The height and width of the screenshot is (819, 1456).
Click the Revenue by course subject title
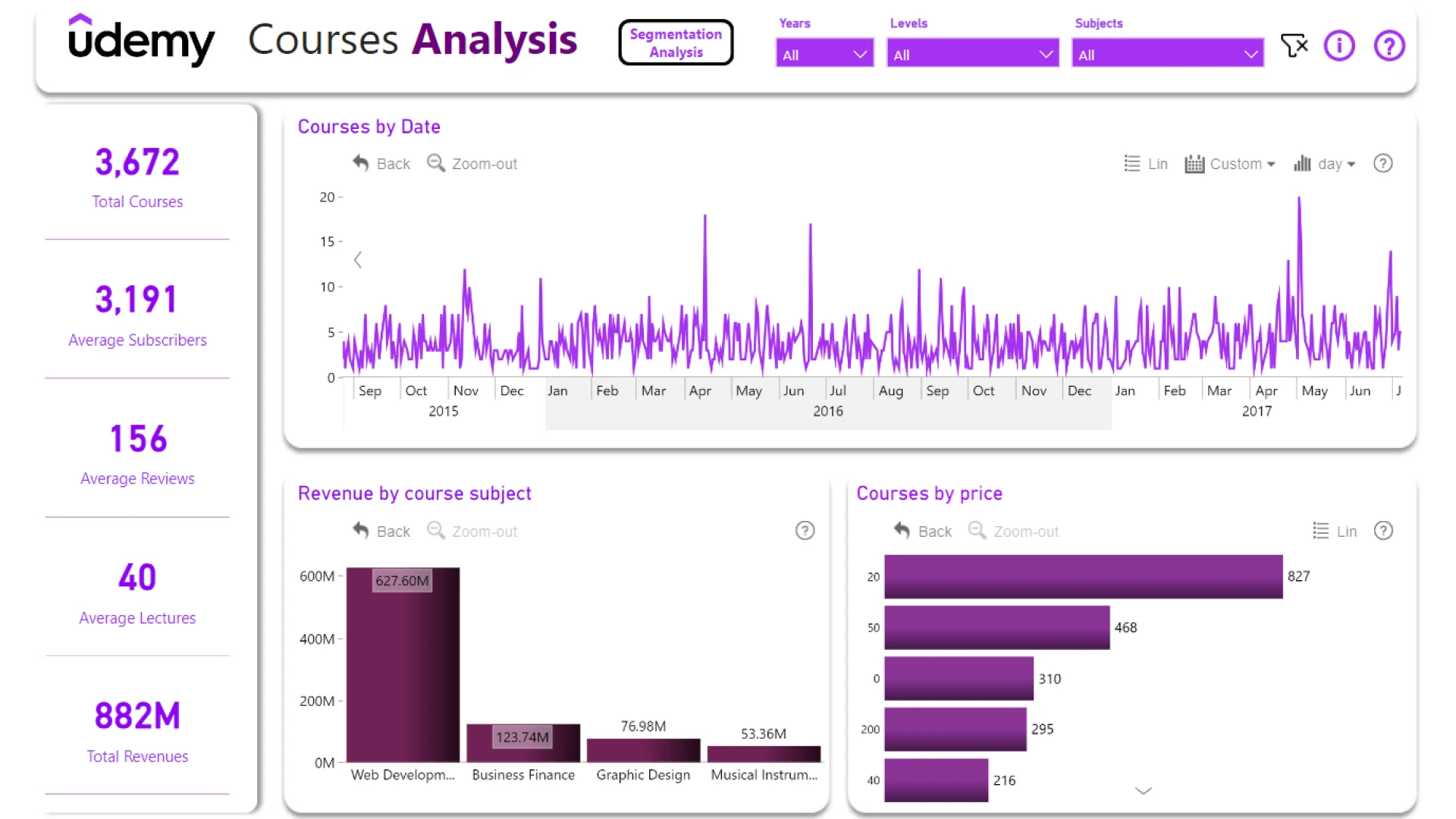point(414,494)
